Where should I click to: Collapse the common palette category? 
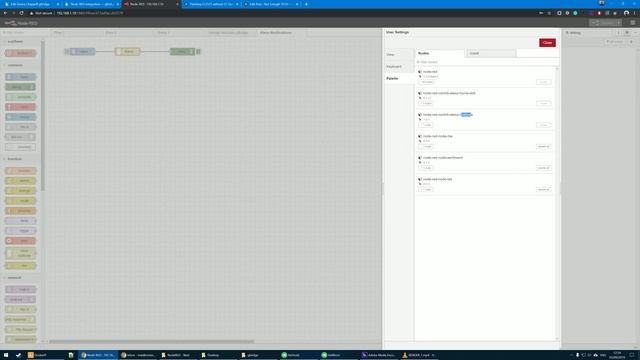point(21,65)
